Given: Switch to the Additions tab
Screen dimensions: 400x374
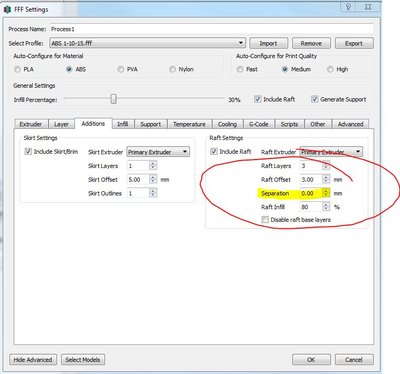Looking at the screenshot, I should (x=93, y=123).
